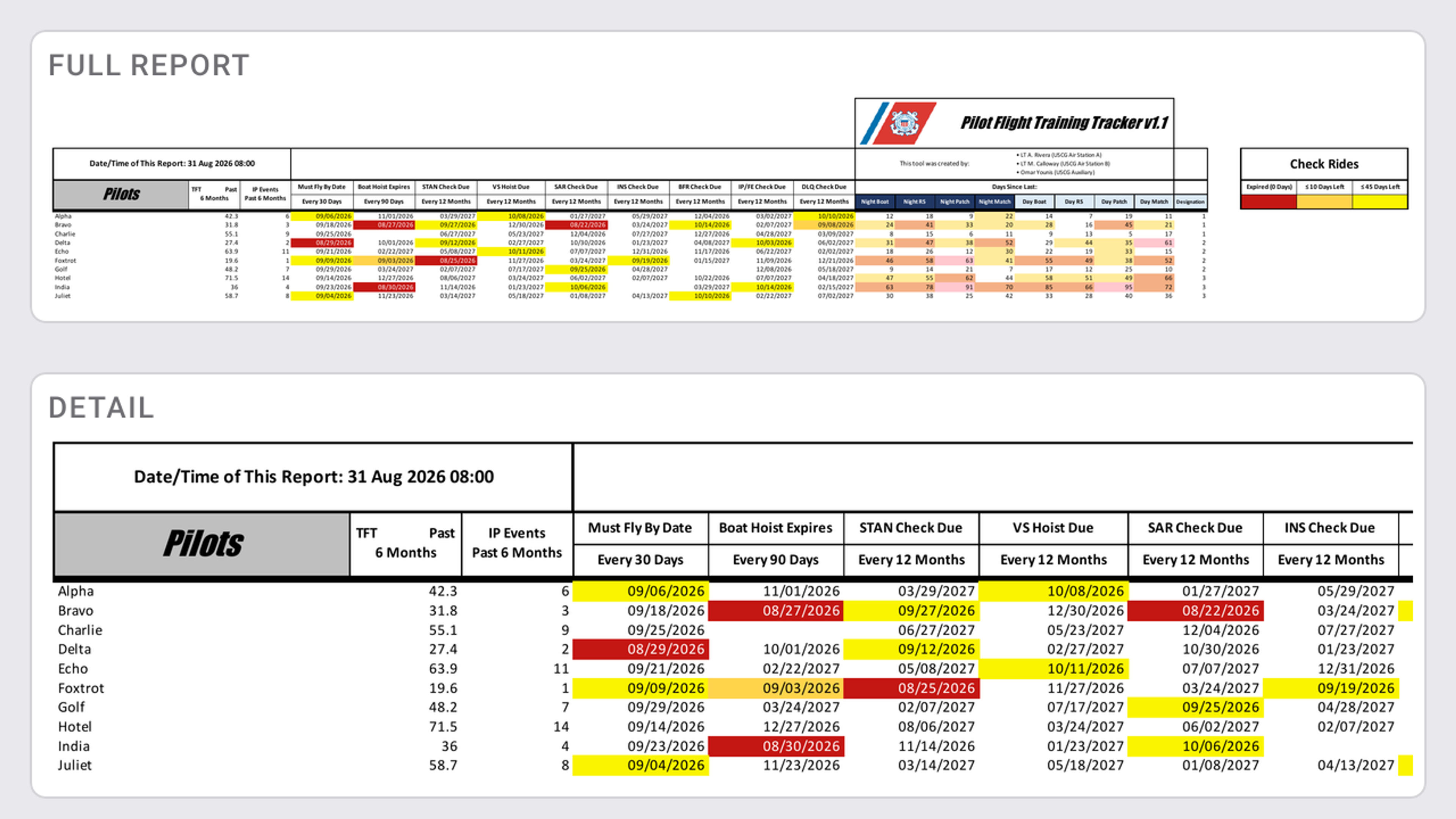1456x819 pixels.
Task: Click the Night Patch column header in Full Report
Action: click(954, 202)
